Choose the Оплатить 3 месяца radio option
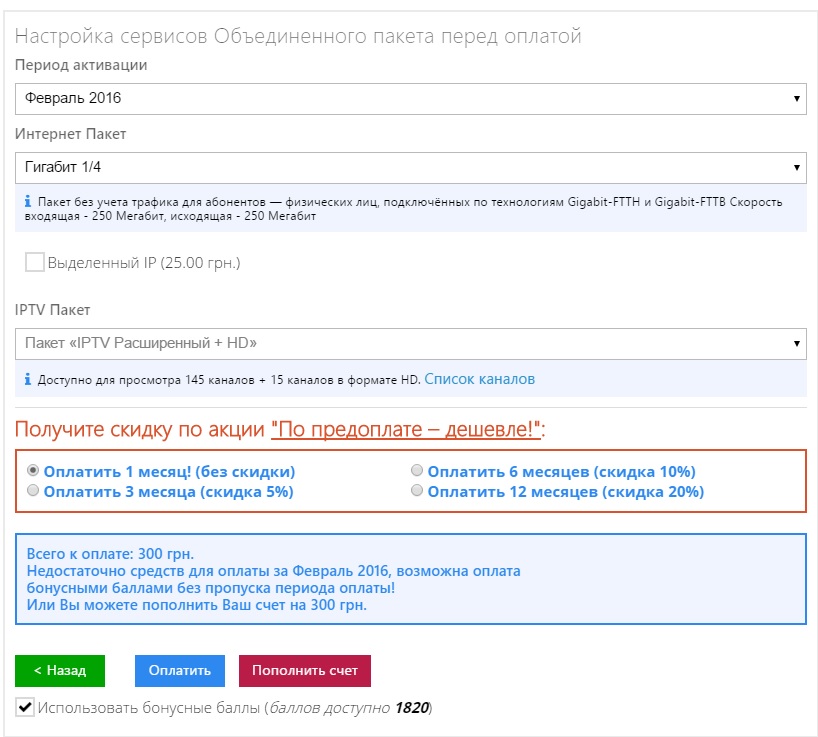 34,491
